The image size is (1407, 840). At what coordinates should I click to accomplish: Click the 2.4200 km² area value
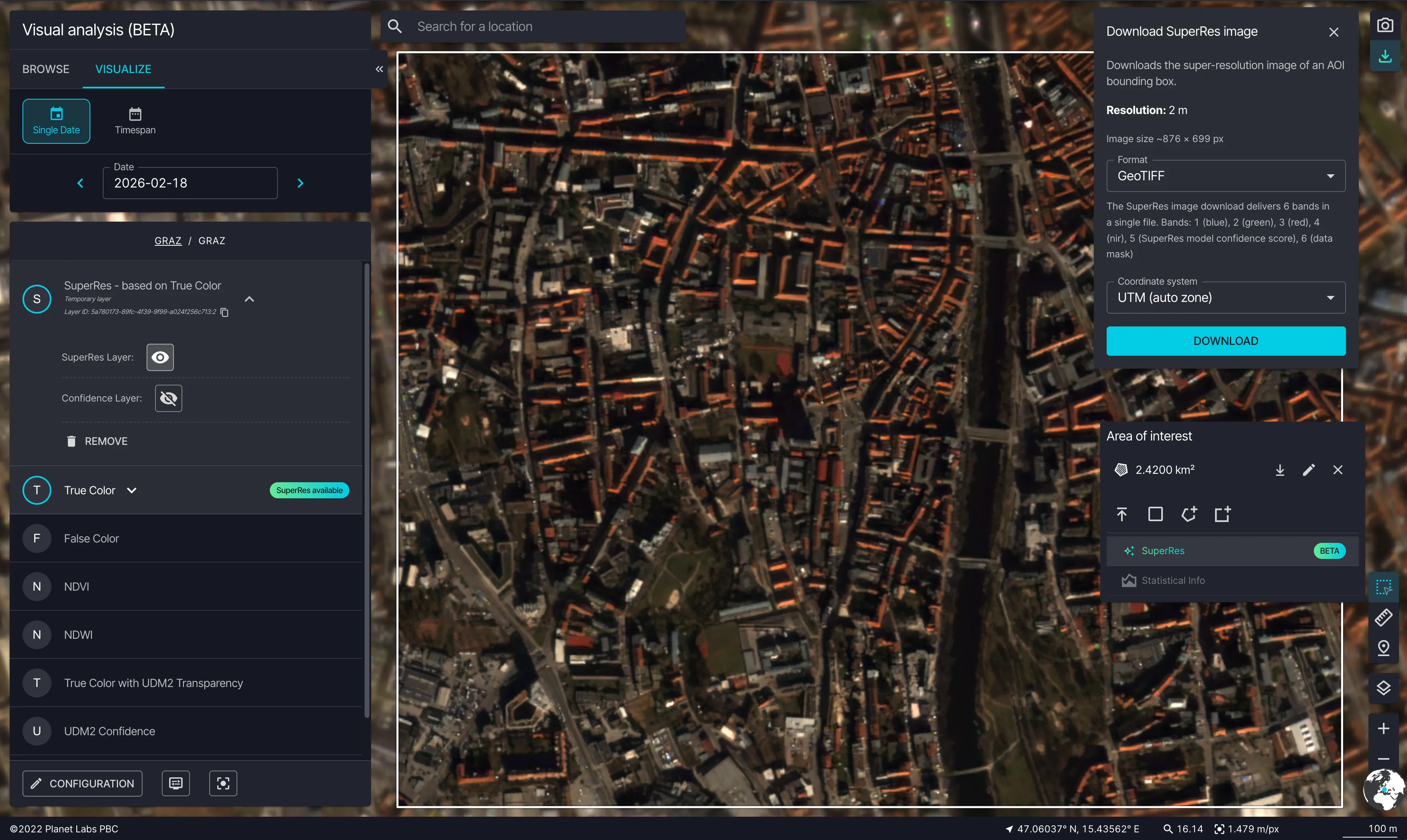coord(1165,470)
